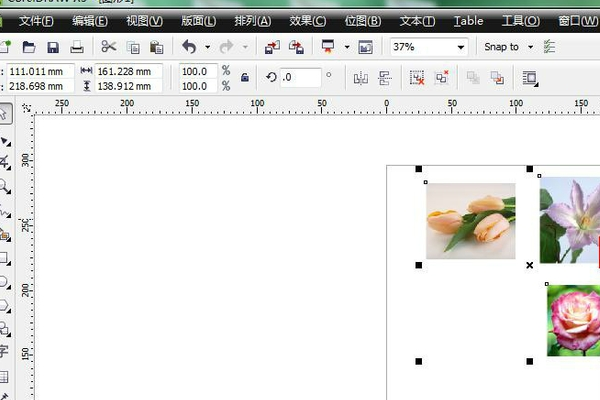
Task: Click the Import icon
Action: pos(272,47)
